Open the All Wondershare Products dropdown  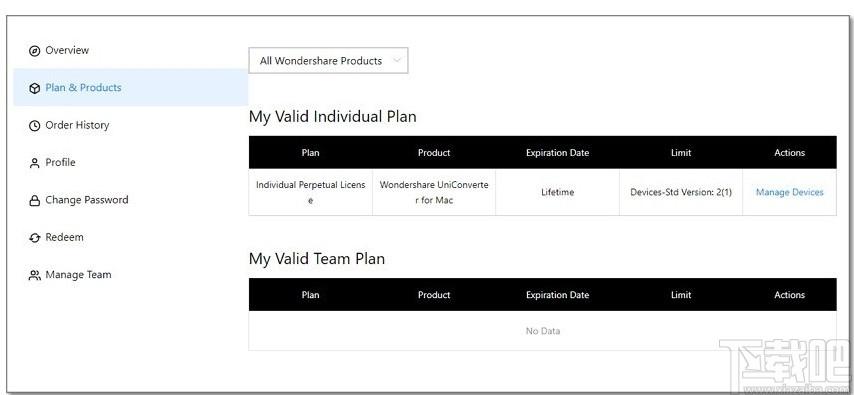328,60
